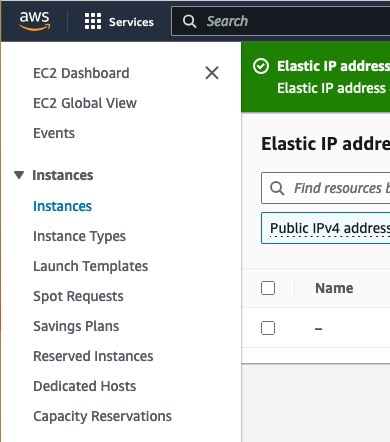390x442 pixels.
Task: Click the magnifier icon in top search bar
Action: (x=189, y=21)
